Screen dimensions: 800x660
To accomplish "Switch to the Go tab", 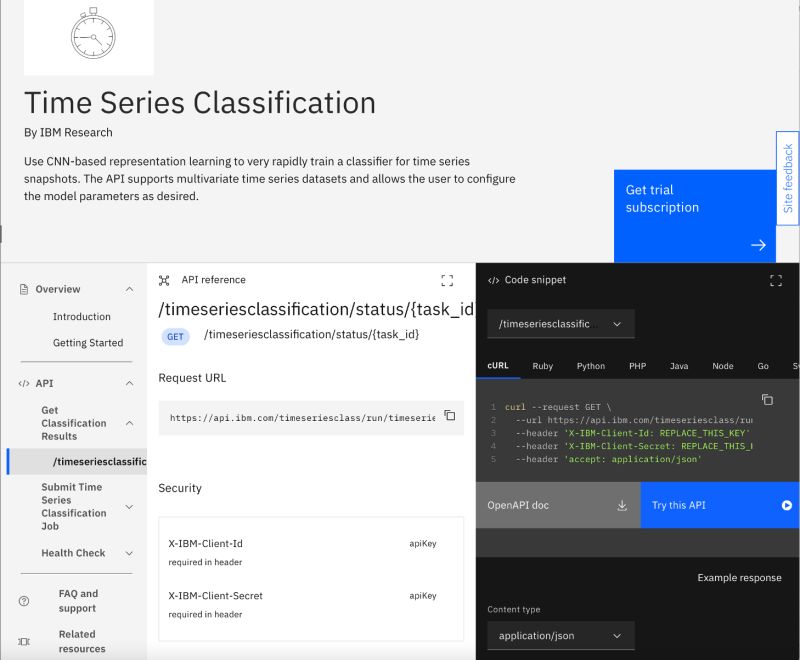I will 763,366.
